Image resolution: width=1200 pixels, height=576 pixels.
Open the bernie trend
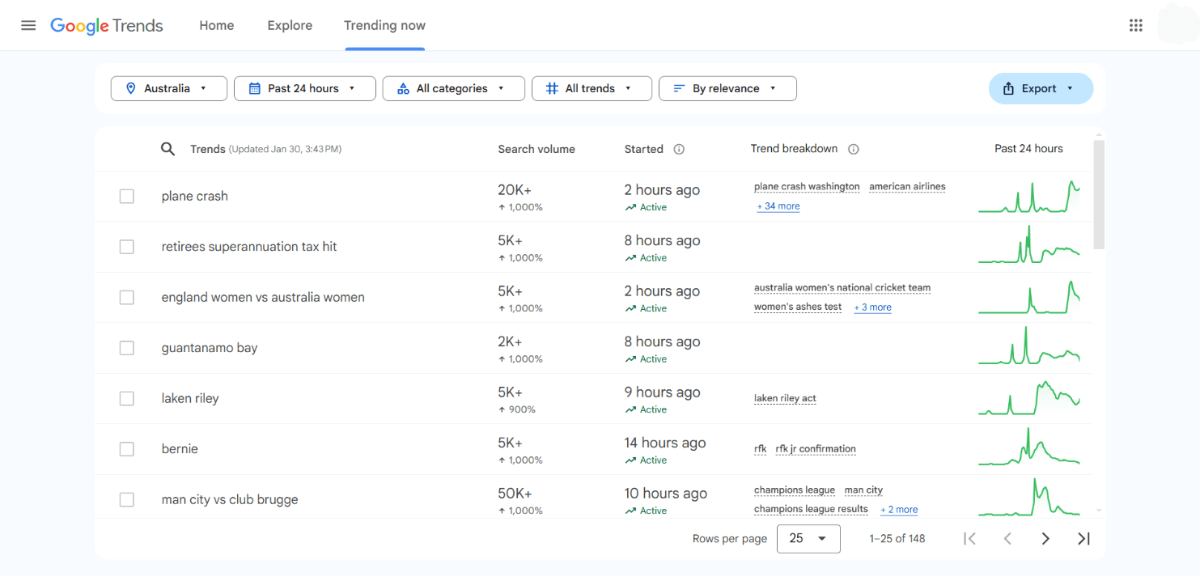tap(180, 449)
